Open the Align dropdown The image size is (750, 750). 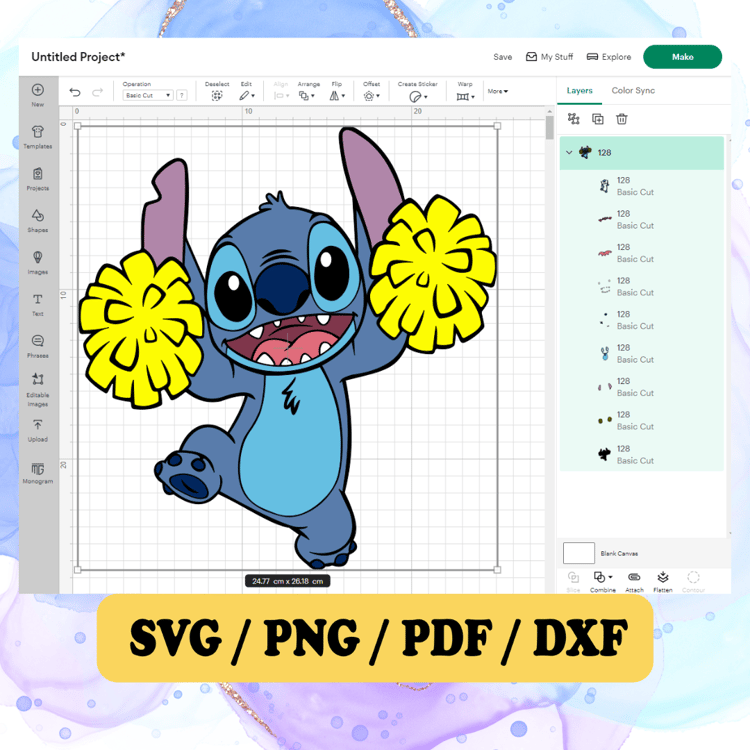tap(281, 96)
